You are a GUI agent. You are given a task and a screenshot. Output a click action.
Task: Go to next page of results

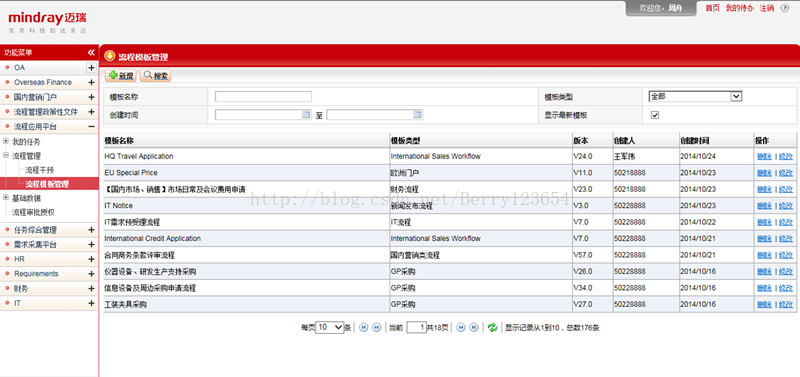pyautogui.click(x=461, y=328)
